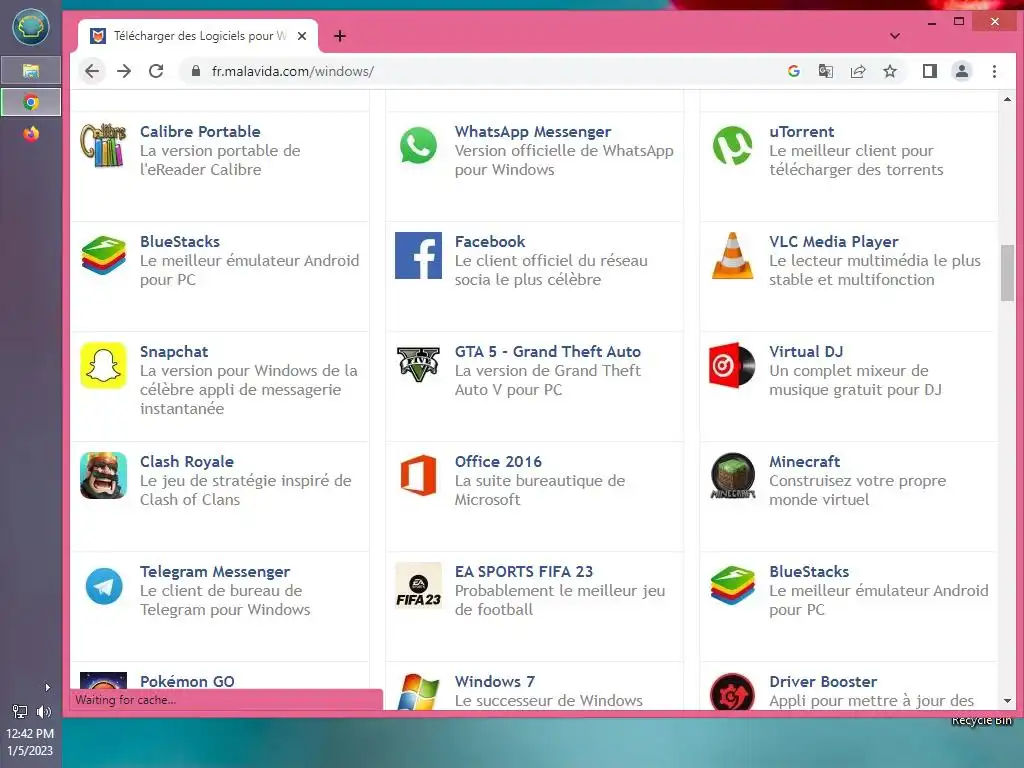The height and width of the screenshot is (768, 1024).
Task: Click the Driver Booster red icon
Action: (733, 692)
